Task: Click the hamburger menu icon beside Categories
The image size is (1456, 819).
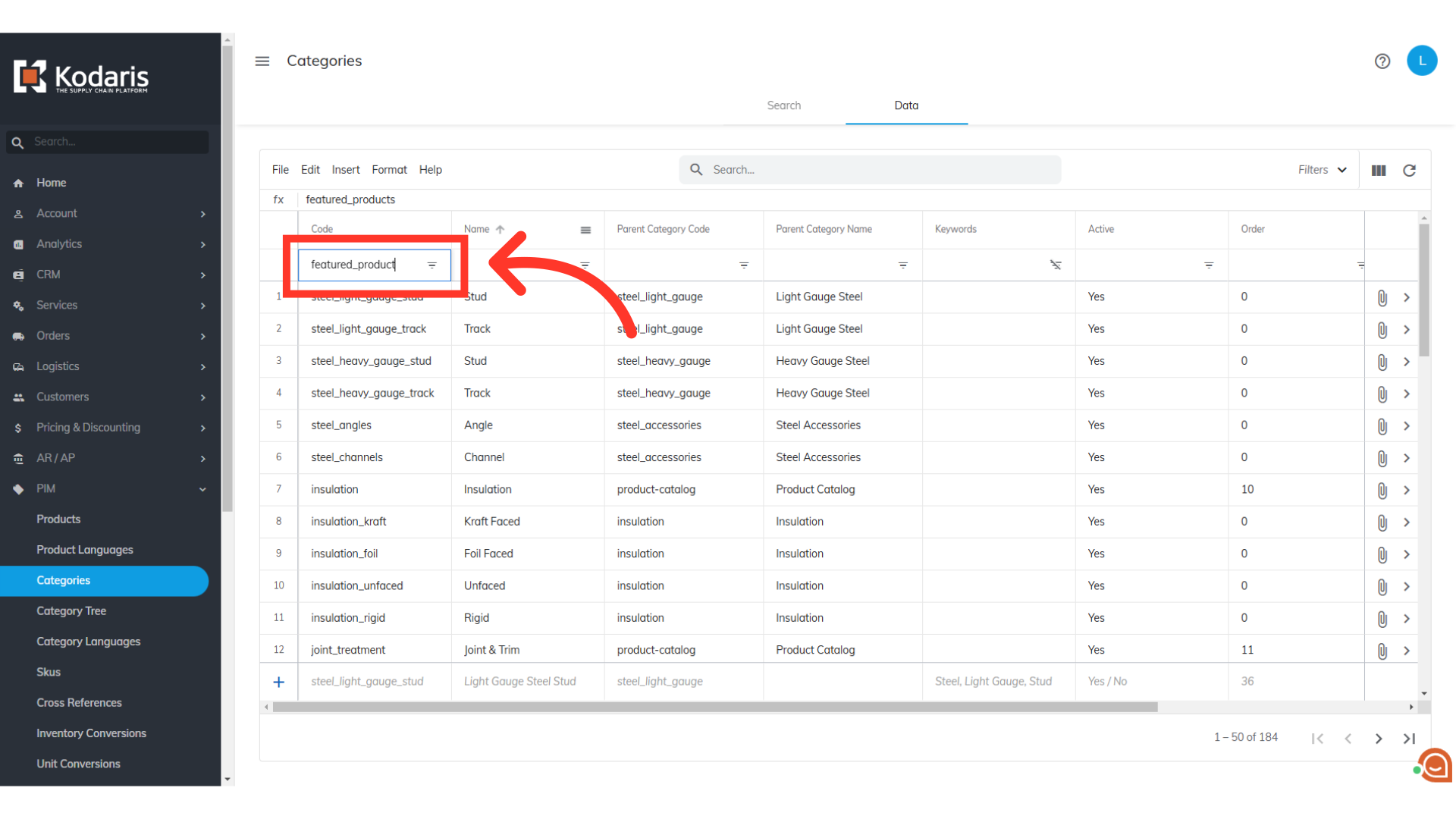Action: click(262, 61)
